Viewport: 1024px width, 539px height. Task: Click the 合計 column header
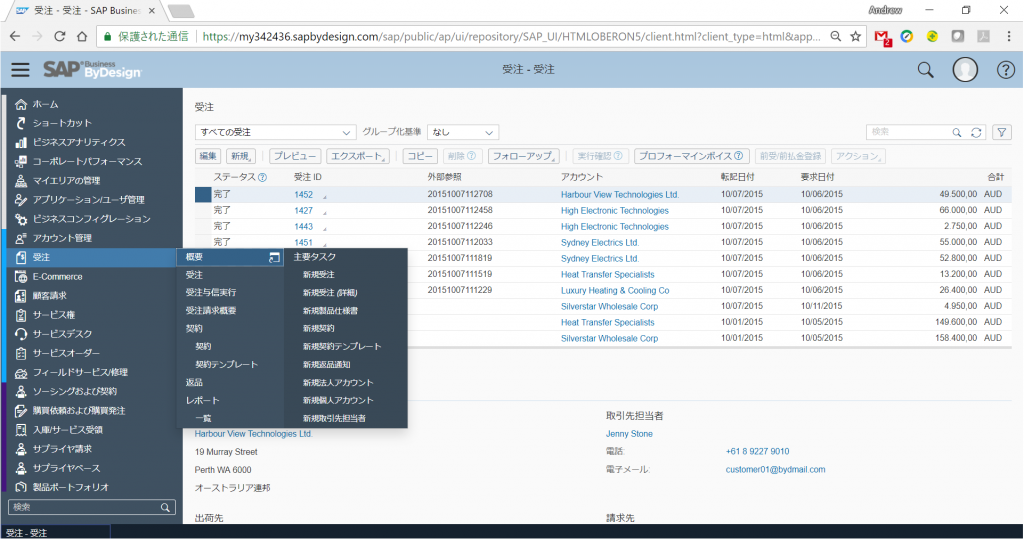995,177
